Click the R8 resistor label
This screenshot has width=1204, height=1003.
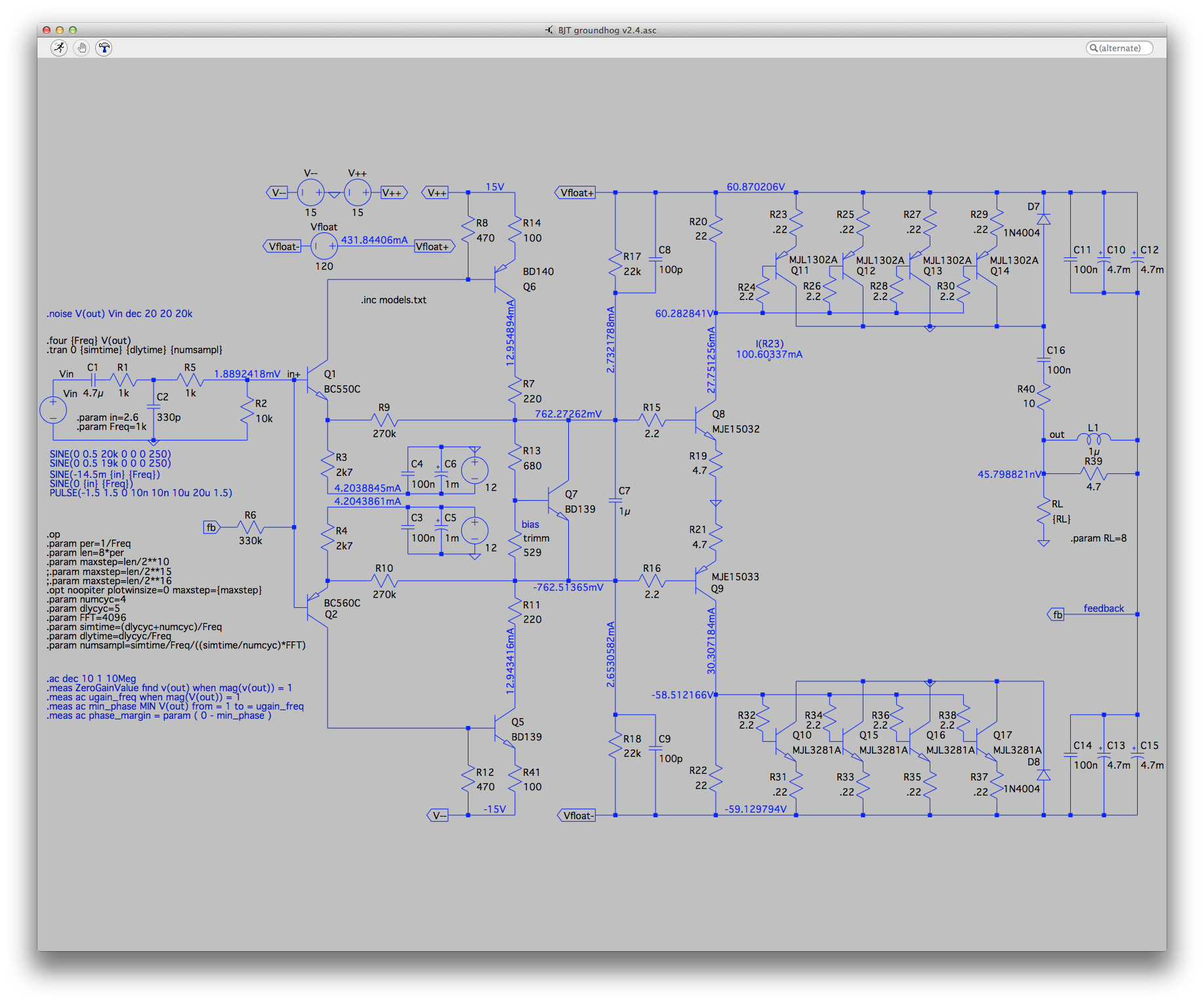pos(482,223)
